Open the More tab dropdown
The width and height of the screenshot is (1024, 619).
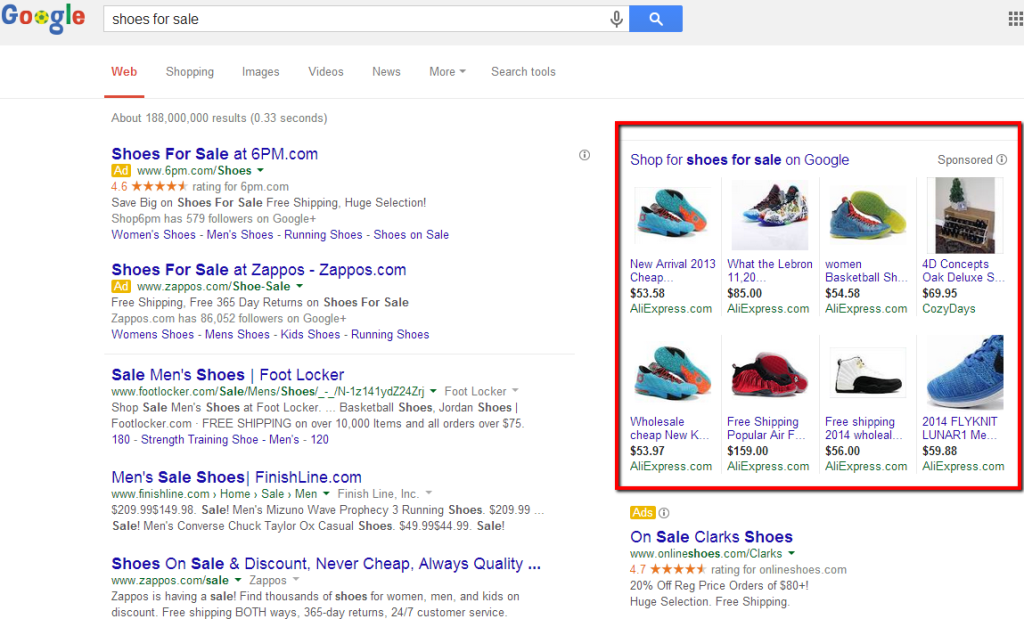pyautogui.click(x=446, y=71)
